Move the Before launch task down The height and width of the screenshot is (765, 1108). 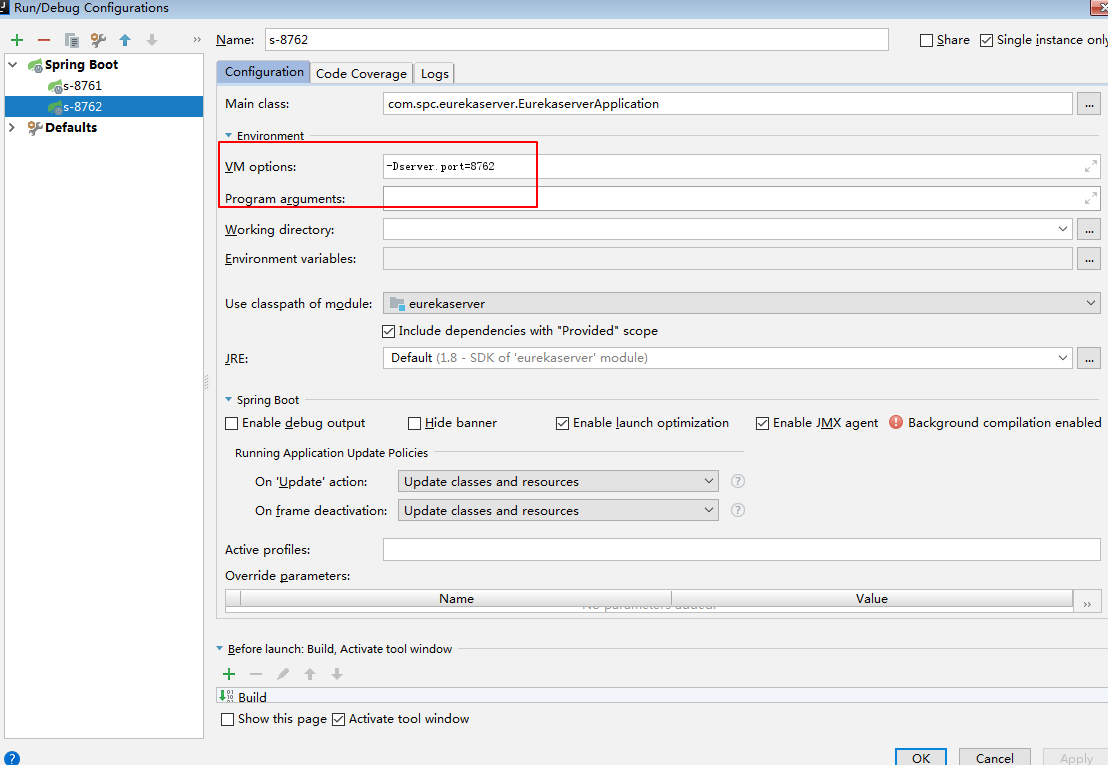(337, 674)
